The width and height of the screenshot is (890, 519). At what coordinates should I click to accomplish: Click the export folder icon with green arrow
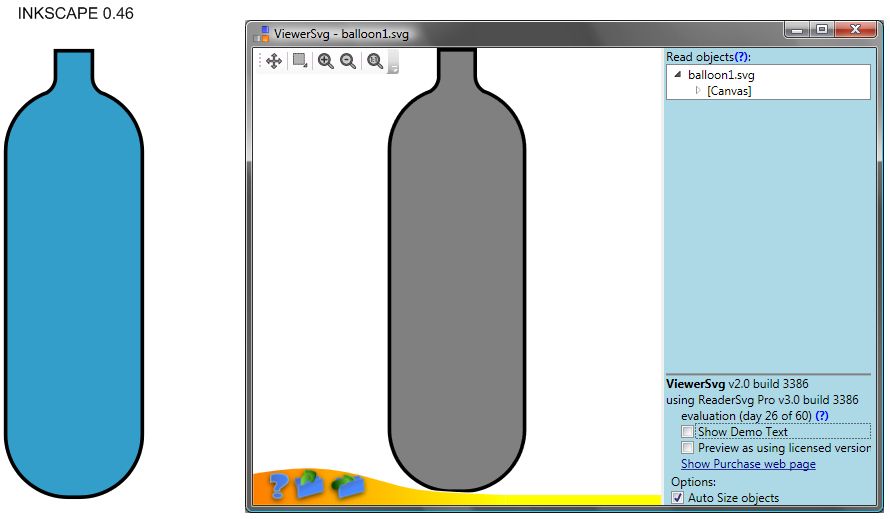tap(347, 486)
